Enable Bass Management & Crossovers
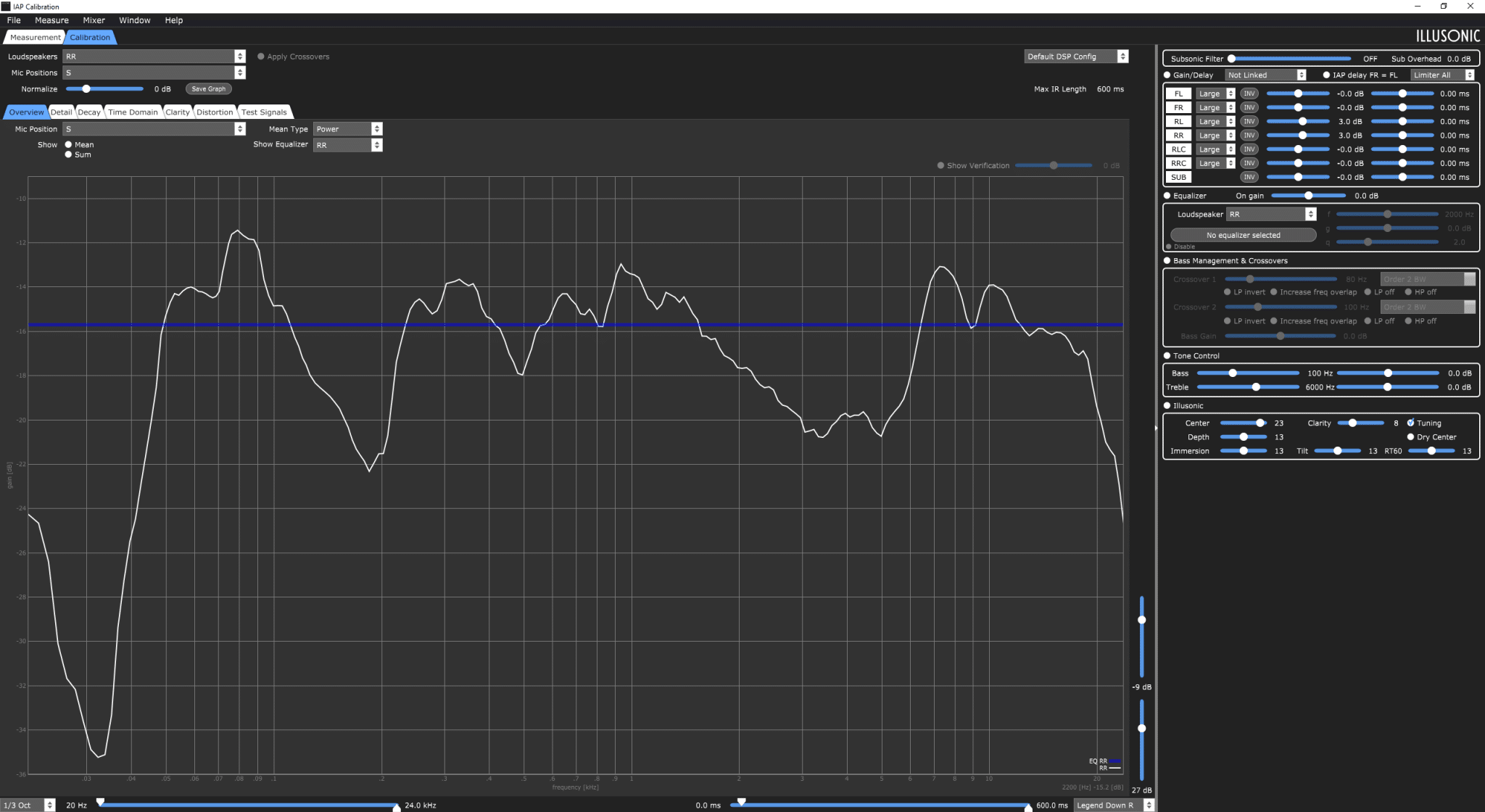1485x812 pixels. coord(1167,260)
